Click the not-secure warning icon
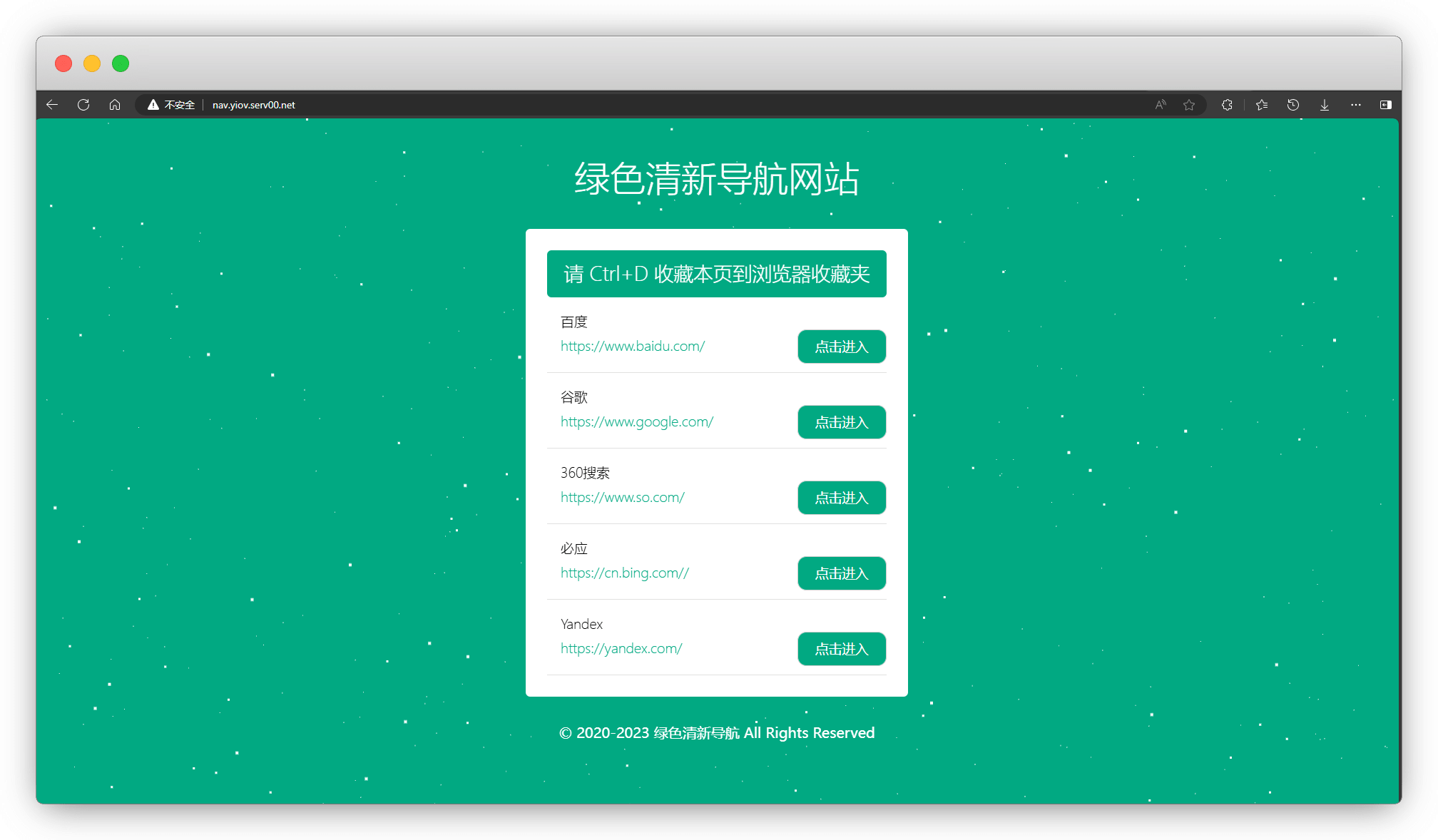The height and width of the screenshot is (840, 1438). (153, 105)
